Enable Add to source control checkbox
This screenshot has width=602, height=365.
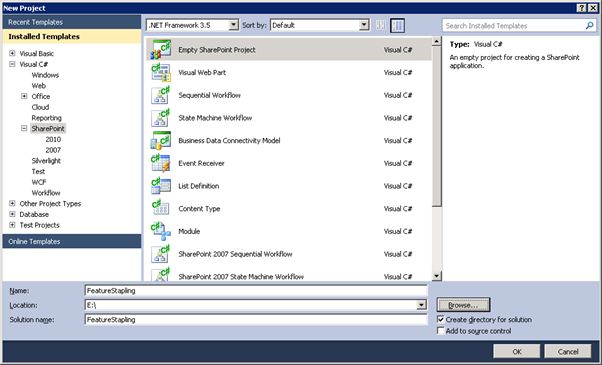tap(441, 330)
